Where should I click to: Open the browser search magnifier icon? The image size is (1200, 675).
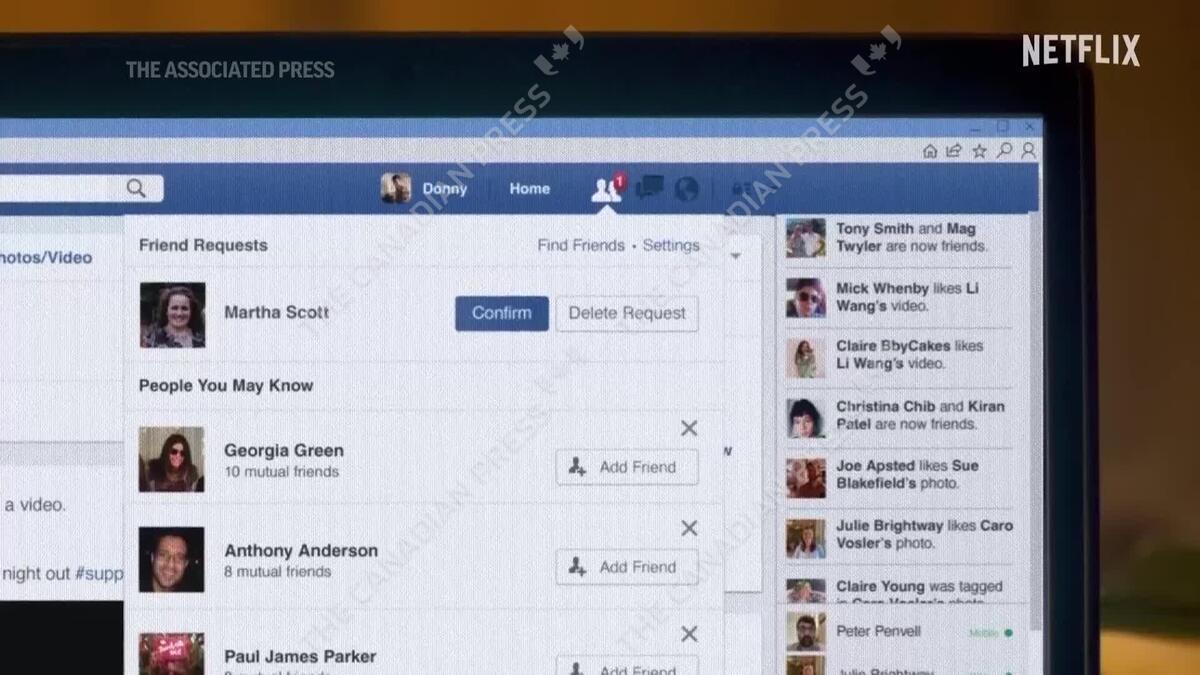coord(1005,151)
